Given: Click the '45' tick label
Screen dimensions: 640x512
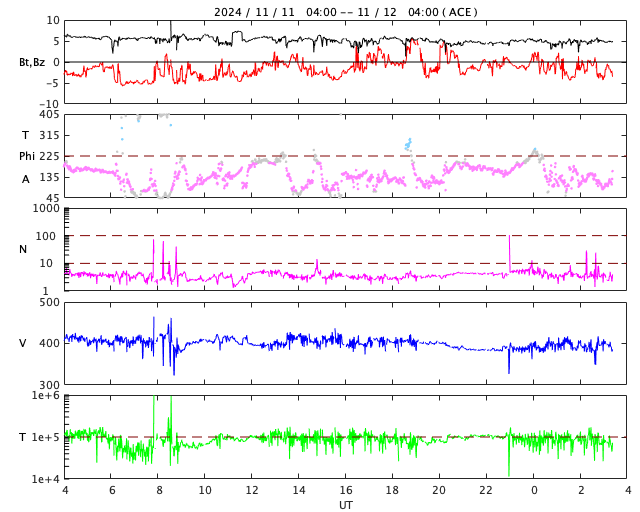Looking at the screenshot, I should tap(53, 198).
